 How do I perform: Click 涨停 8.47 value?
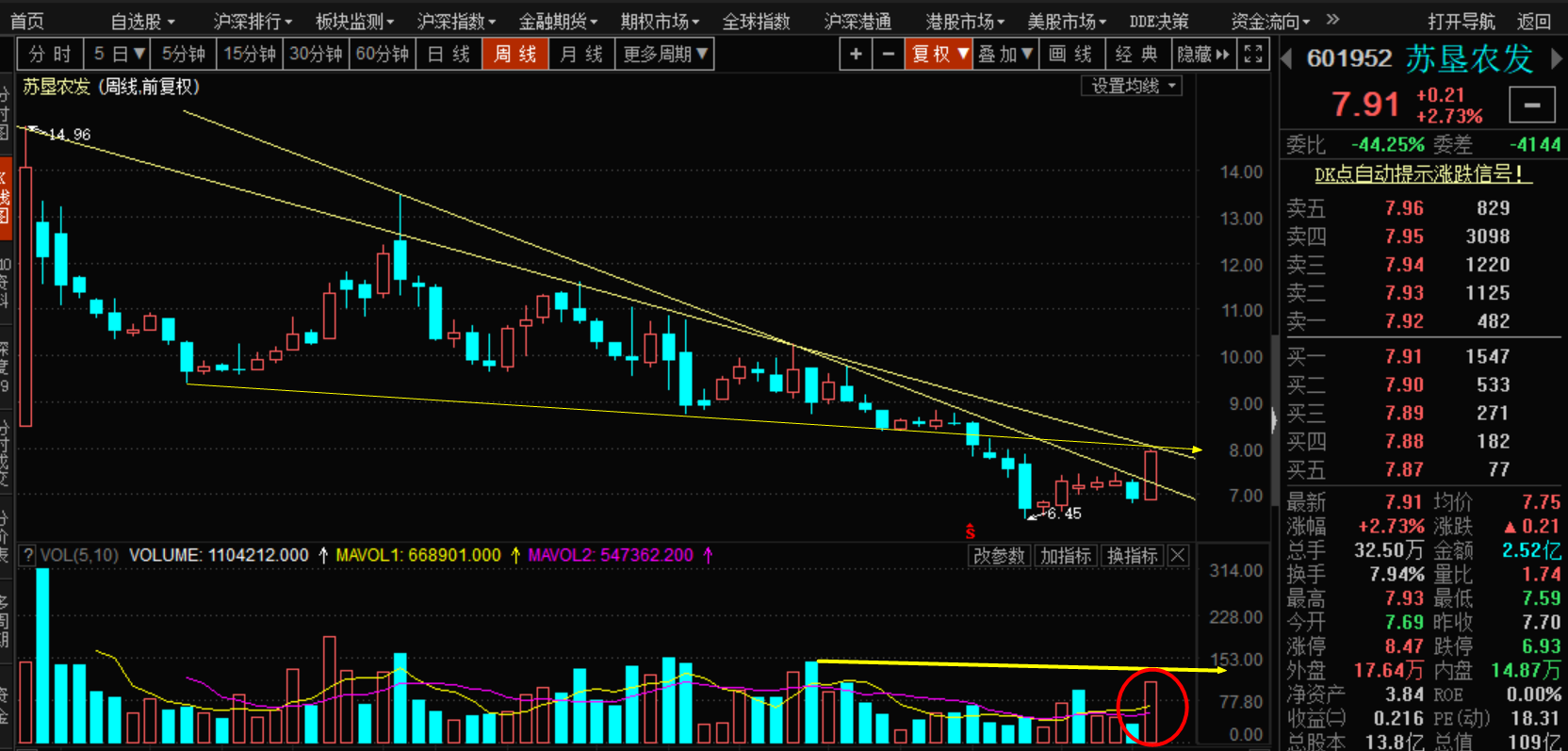click(1404, 646)
